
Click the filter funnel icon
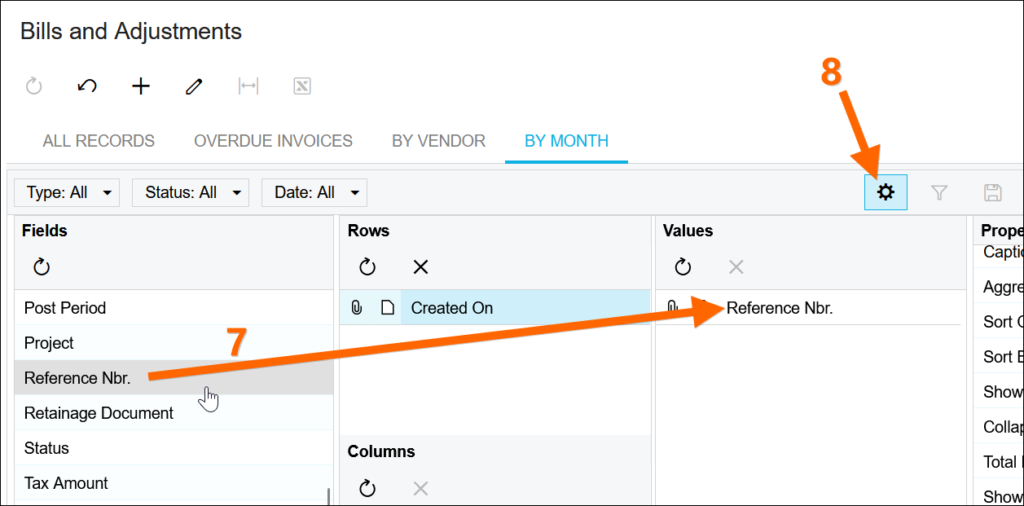(x=939, y=192)
